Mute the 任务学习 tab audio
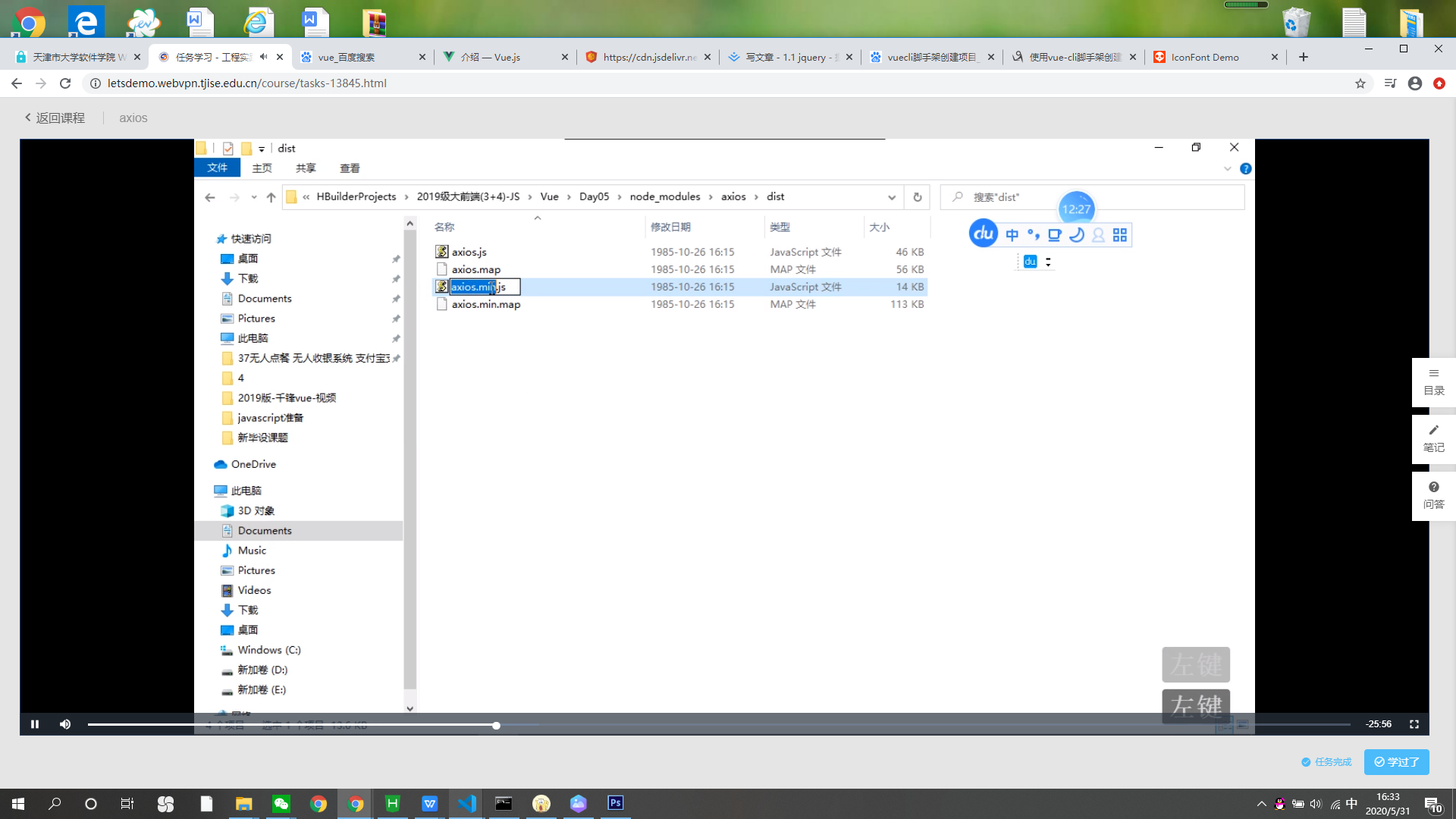This screenshot has width=1456, height=819. coord(264,57)
